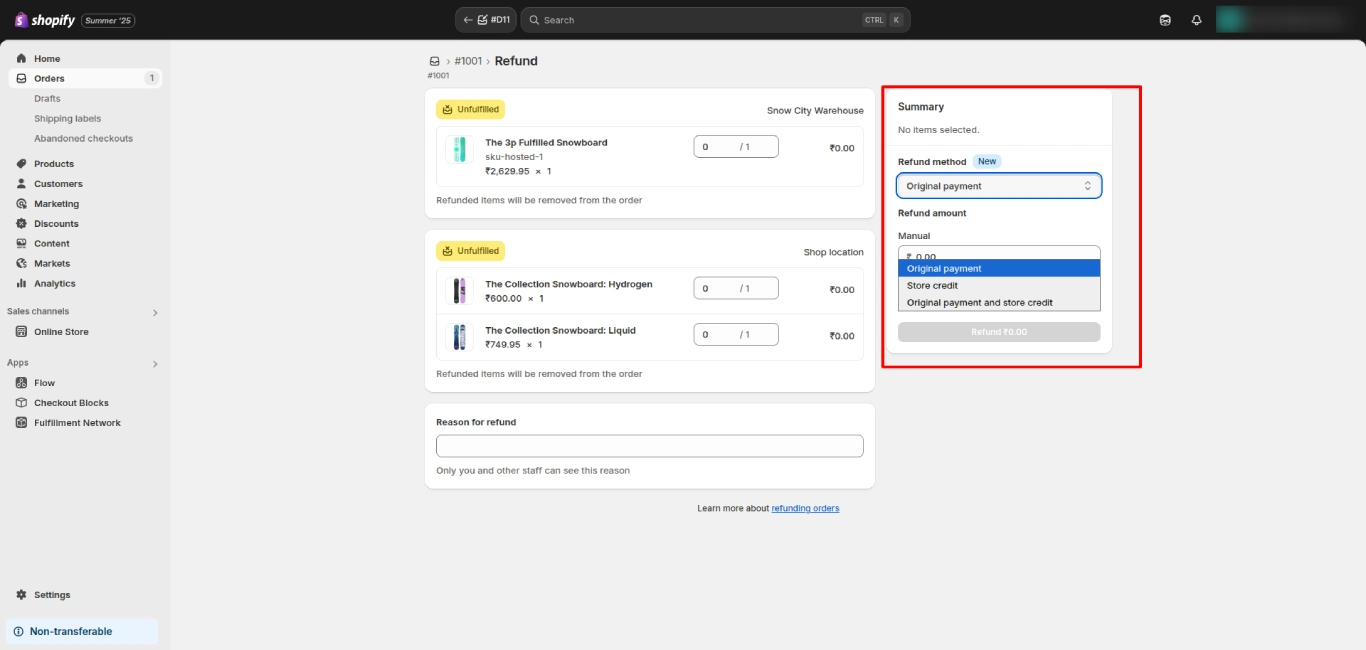
Task: Click the sku-hosted-1 text
Action: click(514, 157)
